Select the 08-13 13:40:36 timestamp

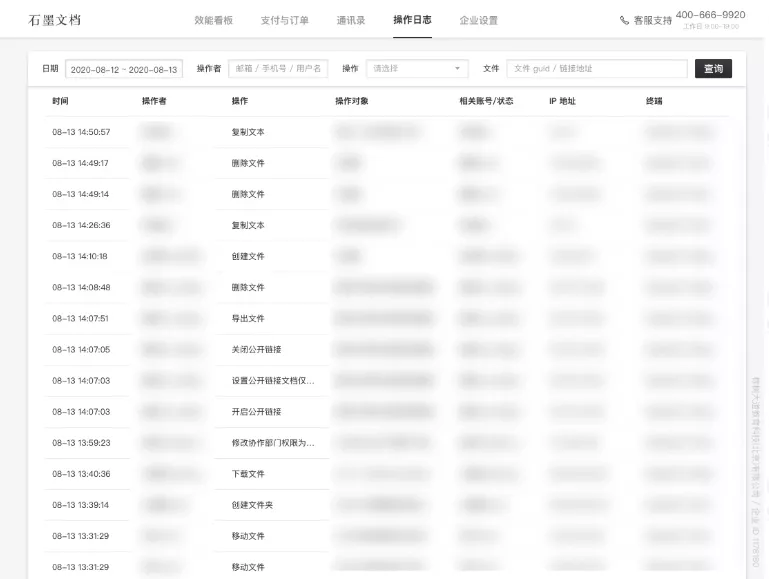pos(81,474)
